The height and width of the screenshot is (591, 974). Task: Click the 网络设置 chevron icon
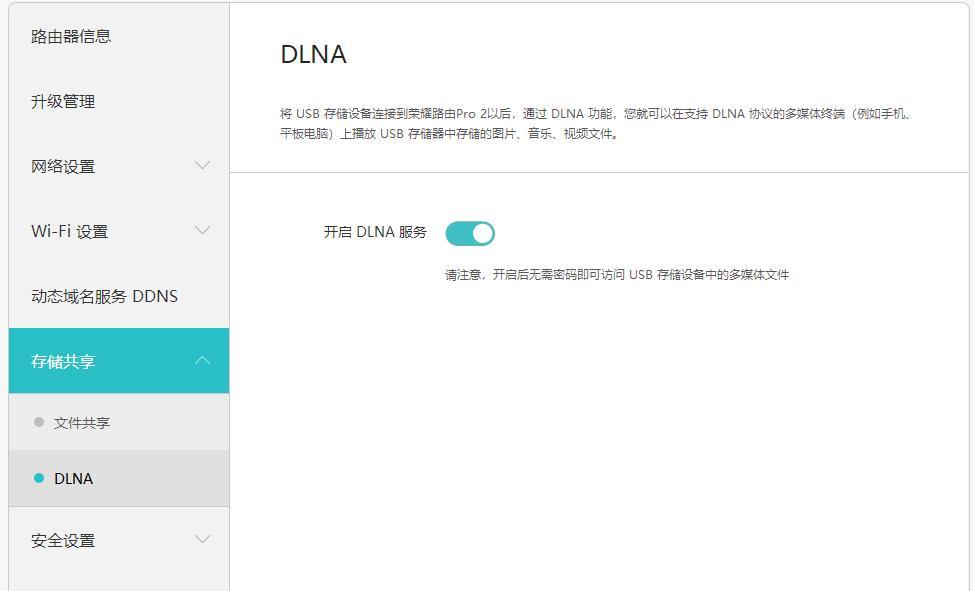click(x=203, y=165)
